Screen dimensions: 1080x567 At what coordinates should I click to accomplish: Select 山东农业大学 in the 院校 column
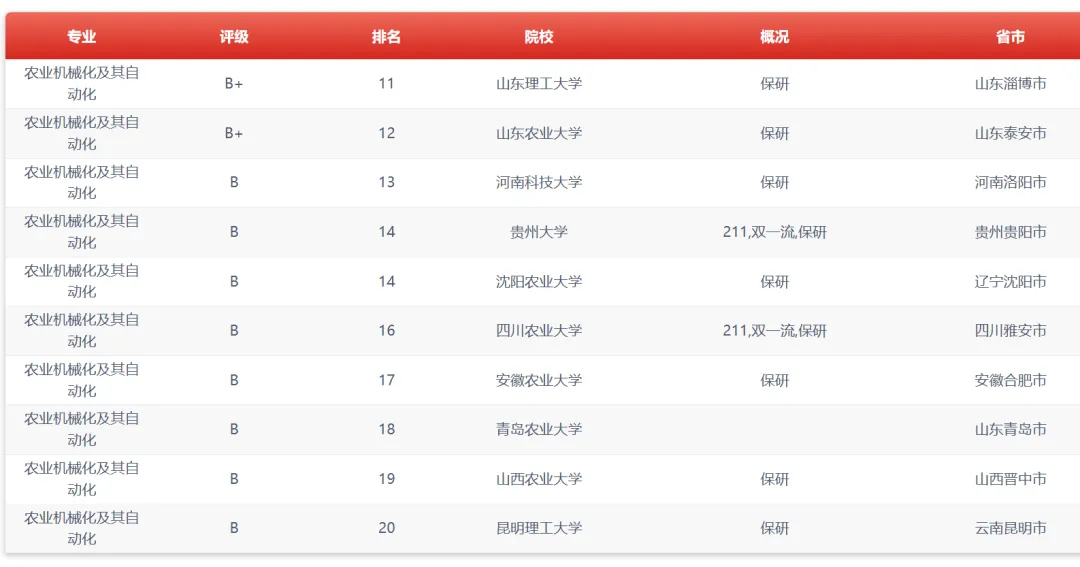(539, 133)
